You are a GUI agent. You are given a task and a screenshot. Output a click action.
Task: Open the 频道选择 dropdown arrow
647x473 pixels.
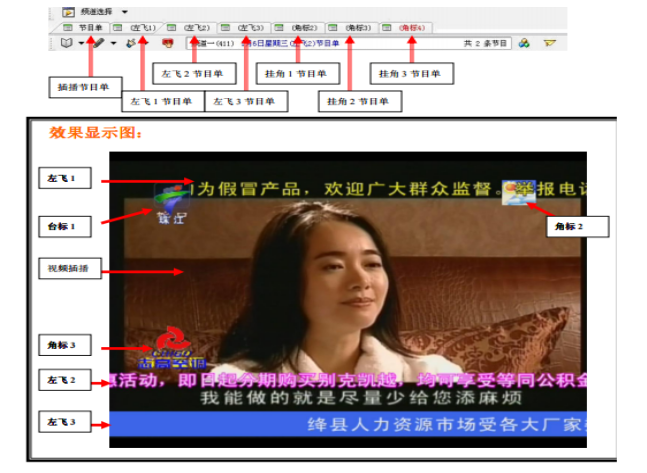click(x=123, y=11)
